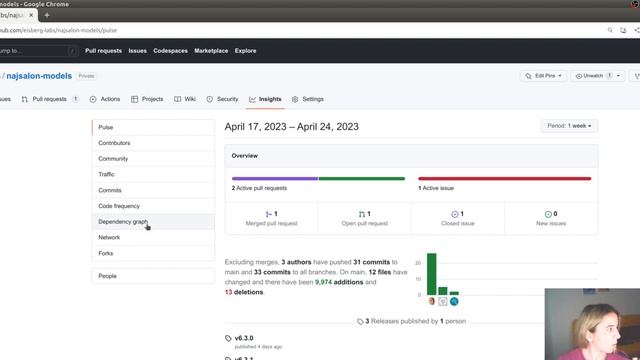Open the Insights repository tab
The image size is (640, 360).
click(265, 99)
